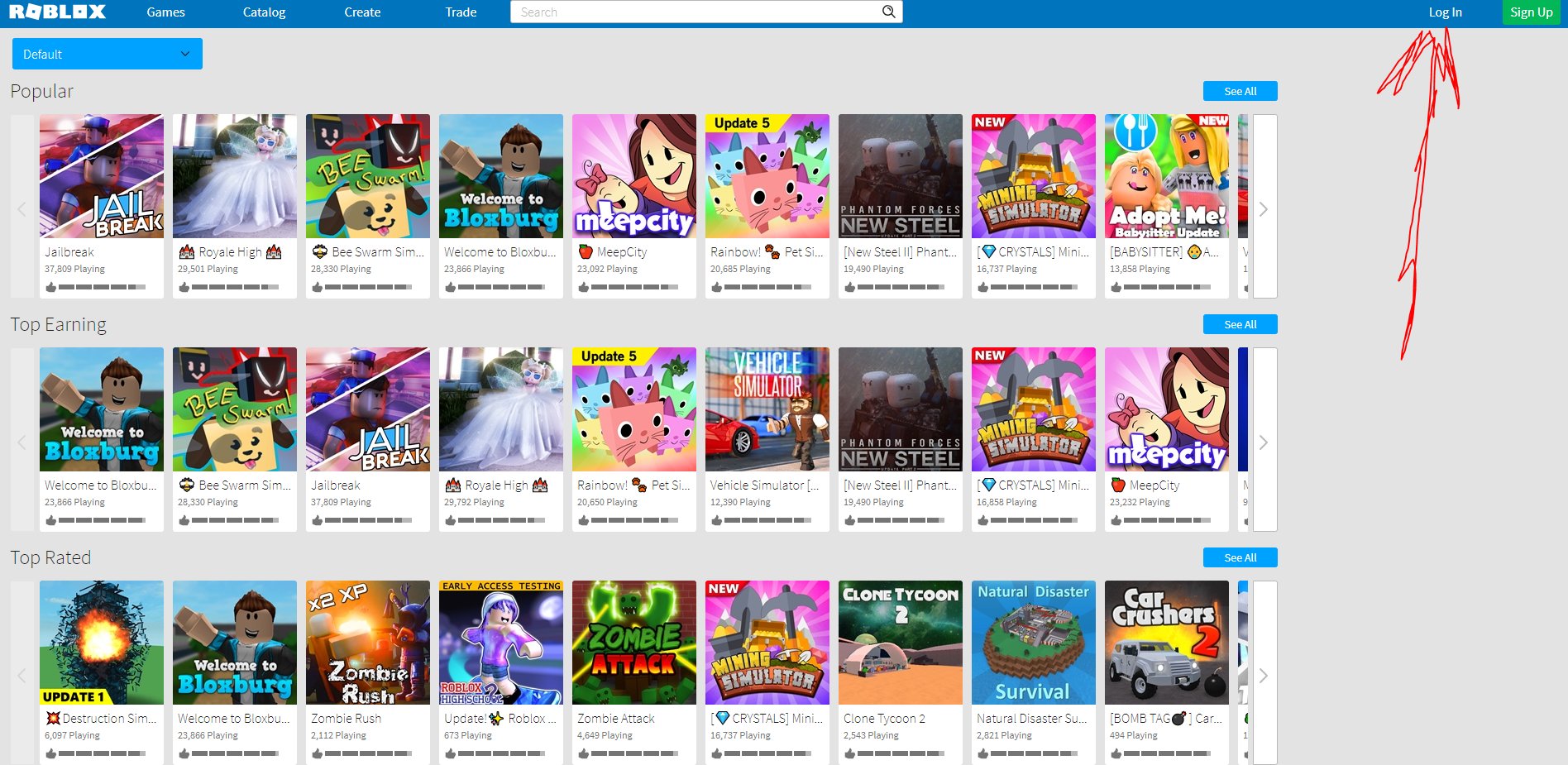This screenshot has width=1568, height=765.
Task: Click the rating bar of Welcome to Bloxburg in Popular
Action: 501,287
